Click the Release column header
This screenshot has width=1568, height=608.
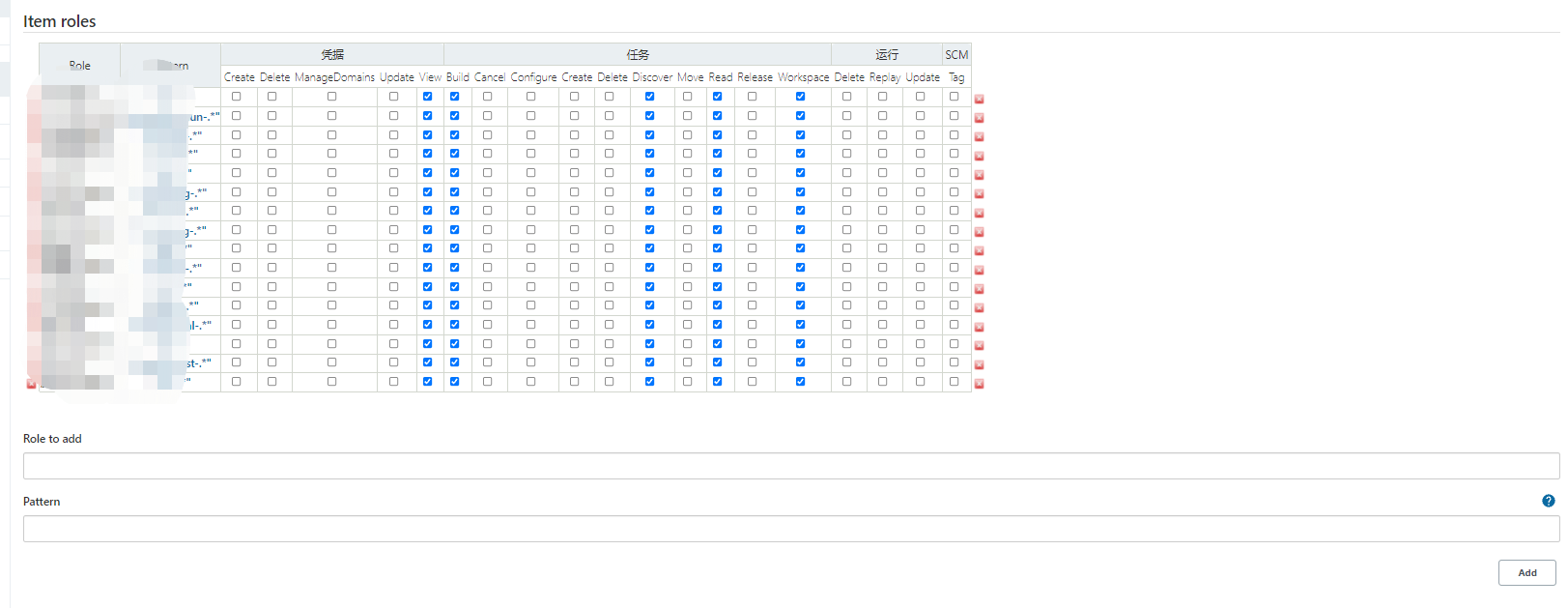pyautogui.click(x=755, y=77)
